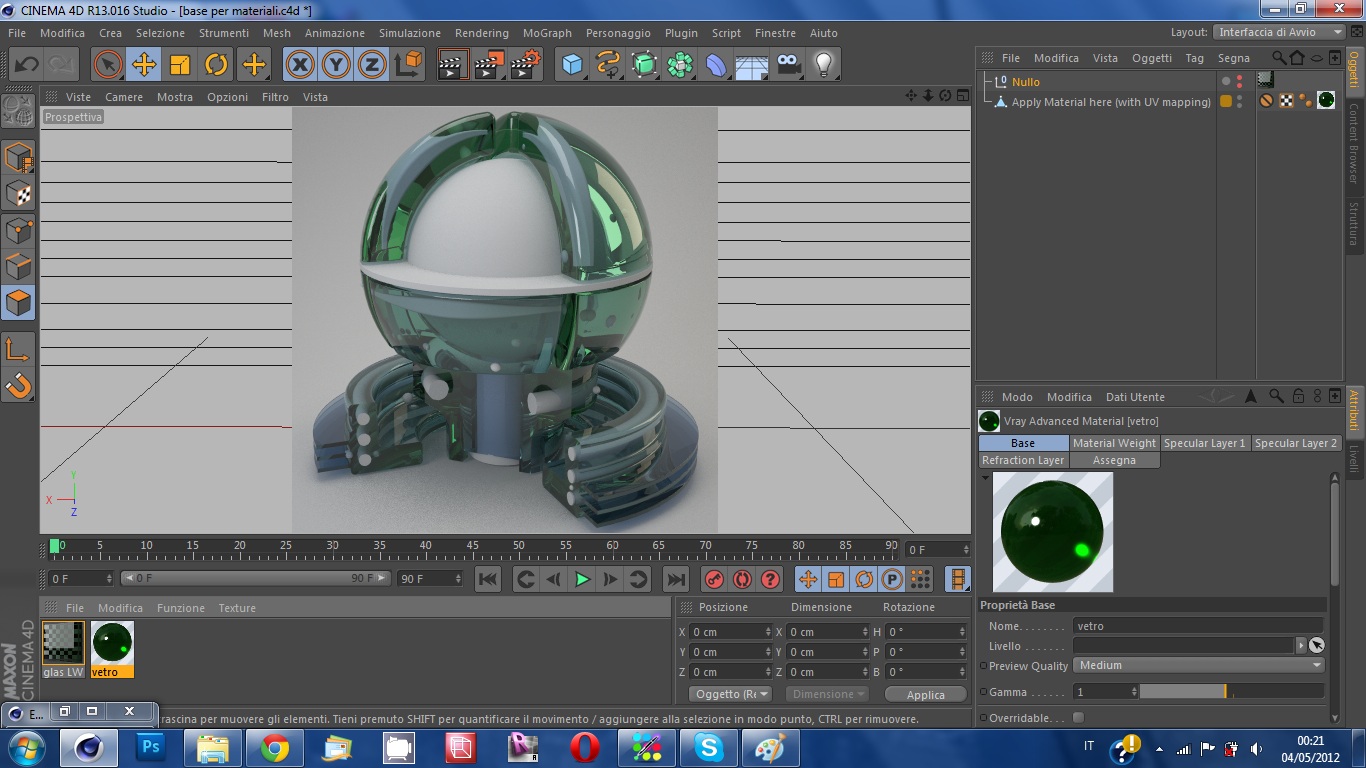Open the Oggetto (Rel) coordinate dropdown
1366x768 pixels.
[x=731, y=694]
